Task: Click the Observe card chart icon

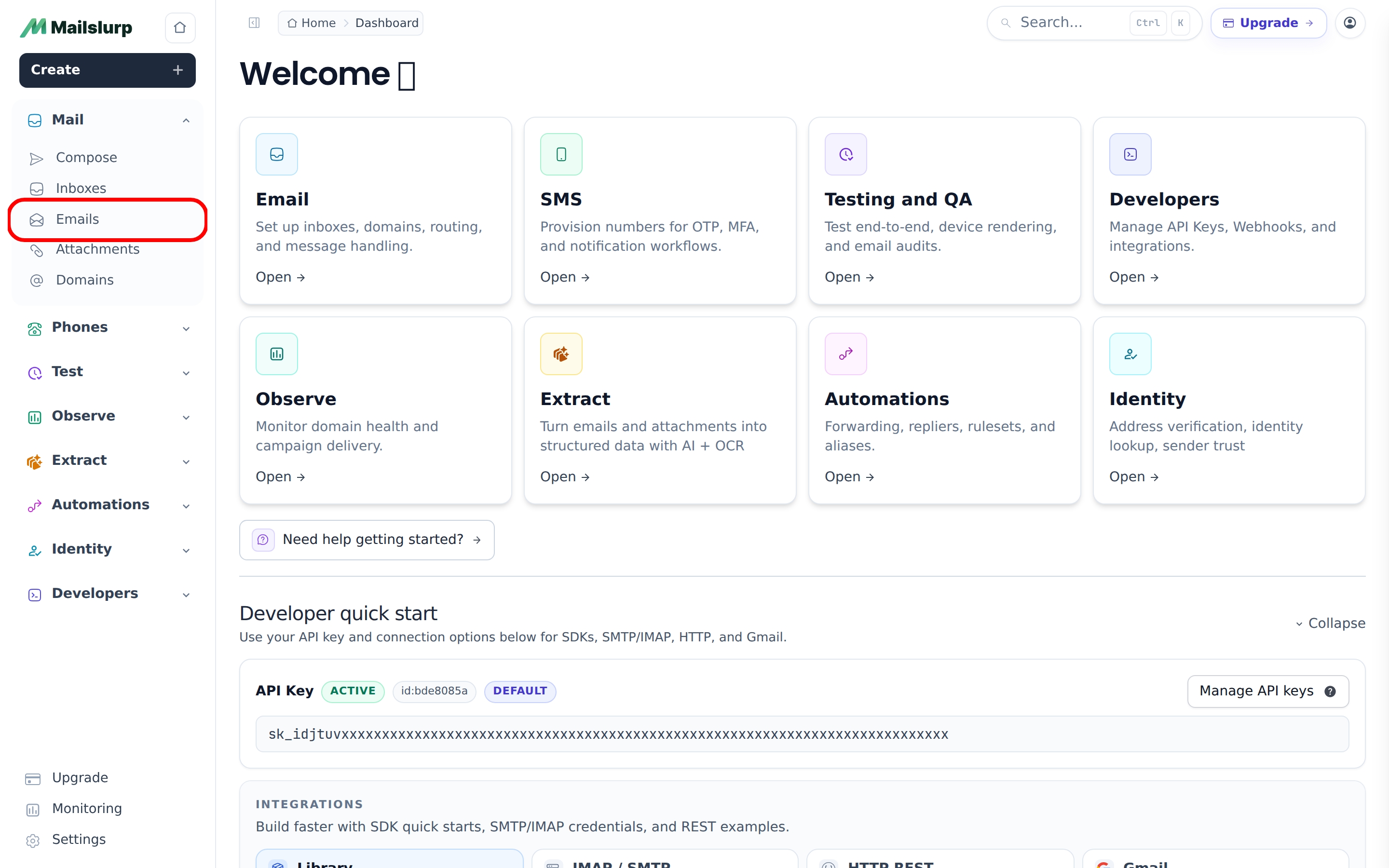Action: tap(277, 354)
